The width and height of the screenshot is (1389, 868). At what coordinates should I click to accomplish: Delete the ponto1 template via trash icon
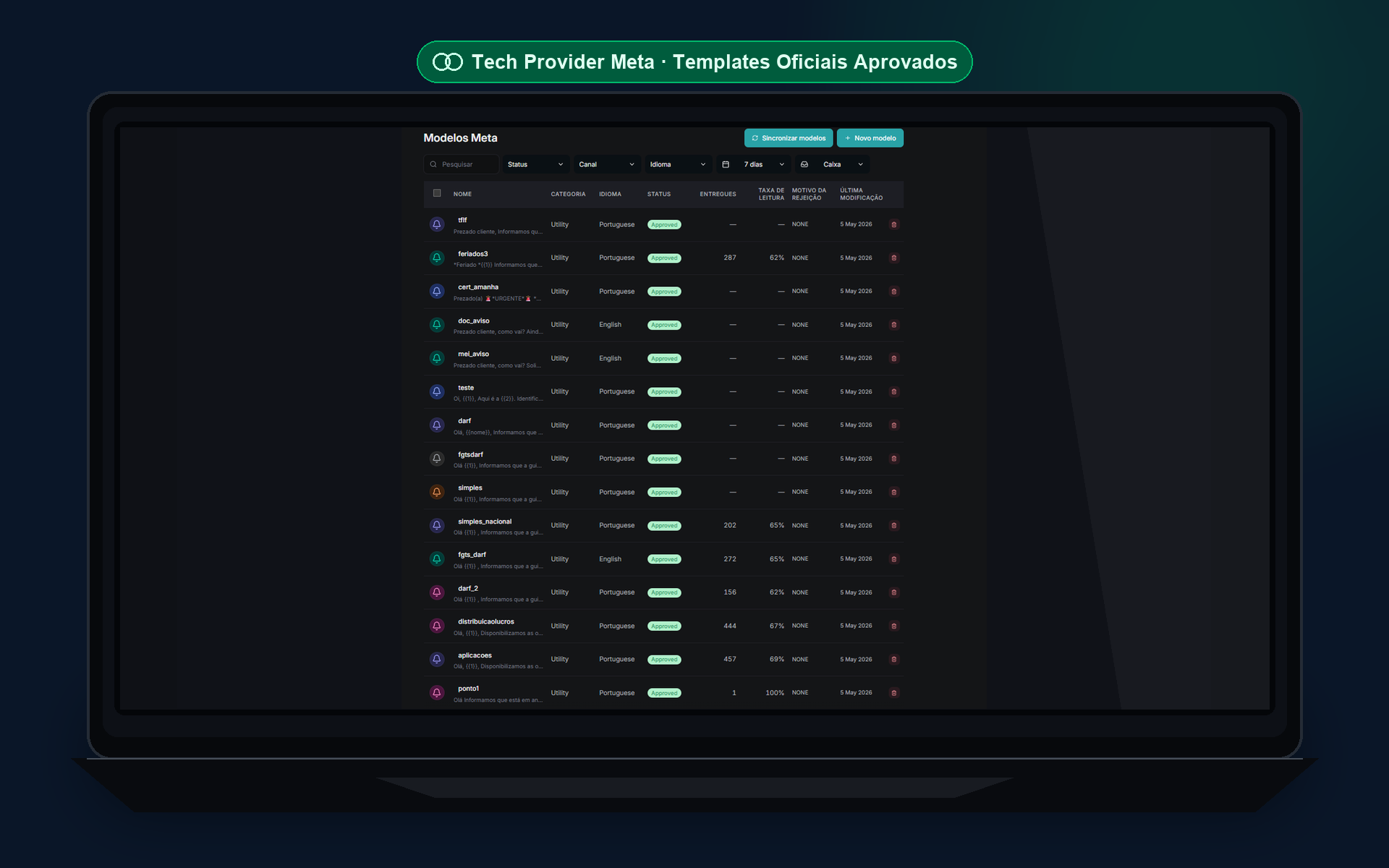[x=894, y=693]
